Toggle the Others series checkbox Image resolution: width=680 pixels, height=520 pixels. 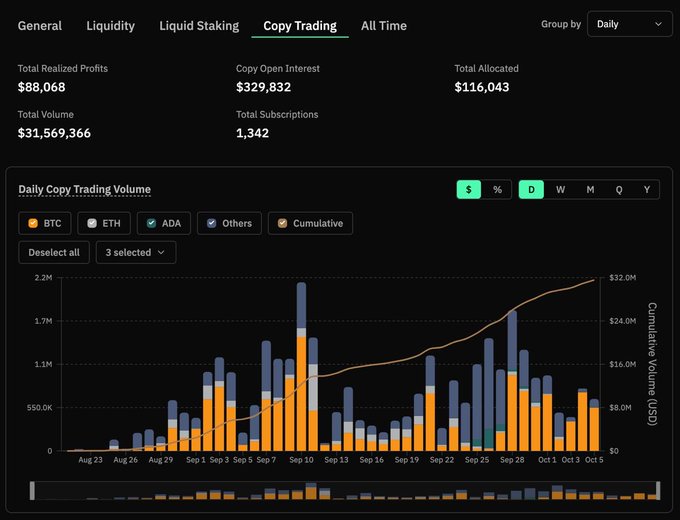coord(212,223)
